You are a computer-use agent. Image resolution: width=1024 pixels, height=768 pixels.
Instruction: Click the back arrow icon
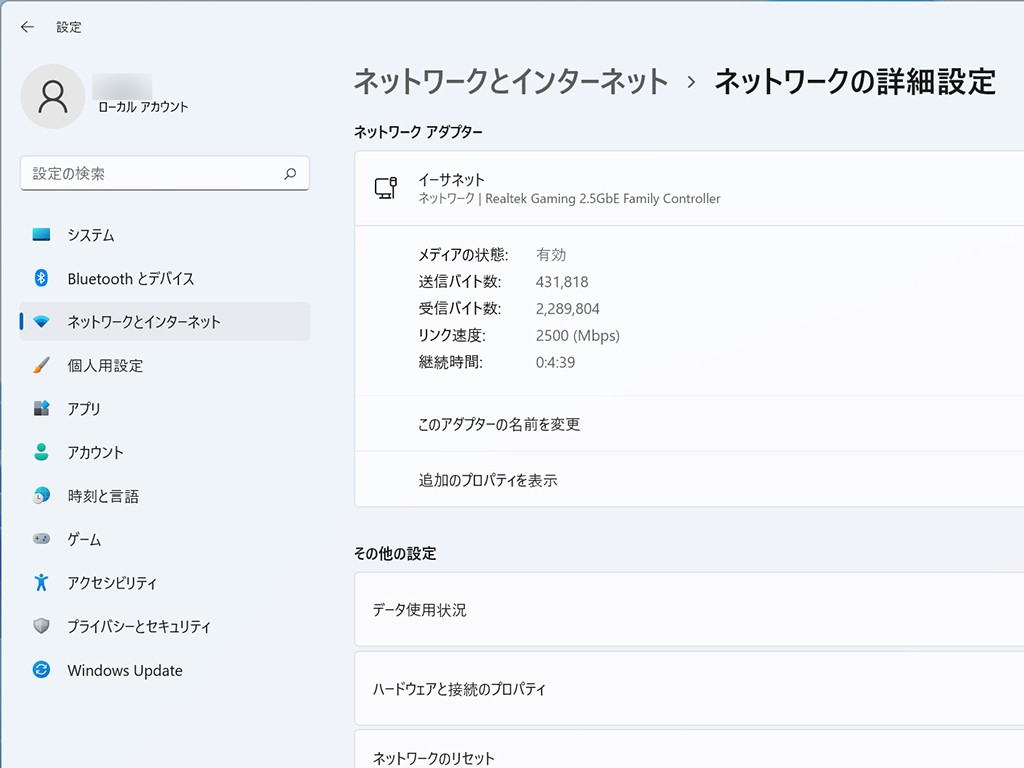tap(27, 27)
